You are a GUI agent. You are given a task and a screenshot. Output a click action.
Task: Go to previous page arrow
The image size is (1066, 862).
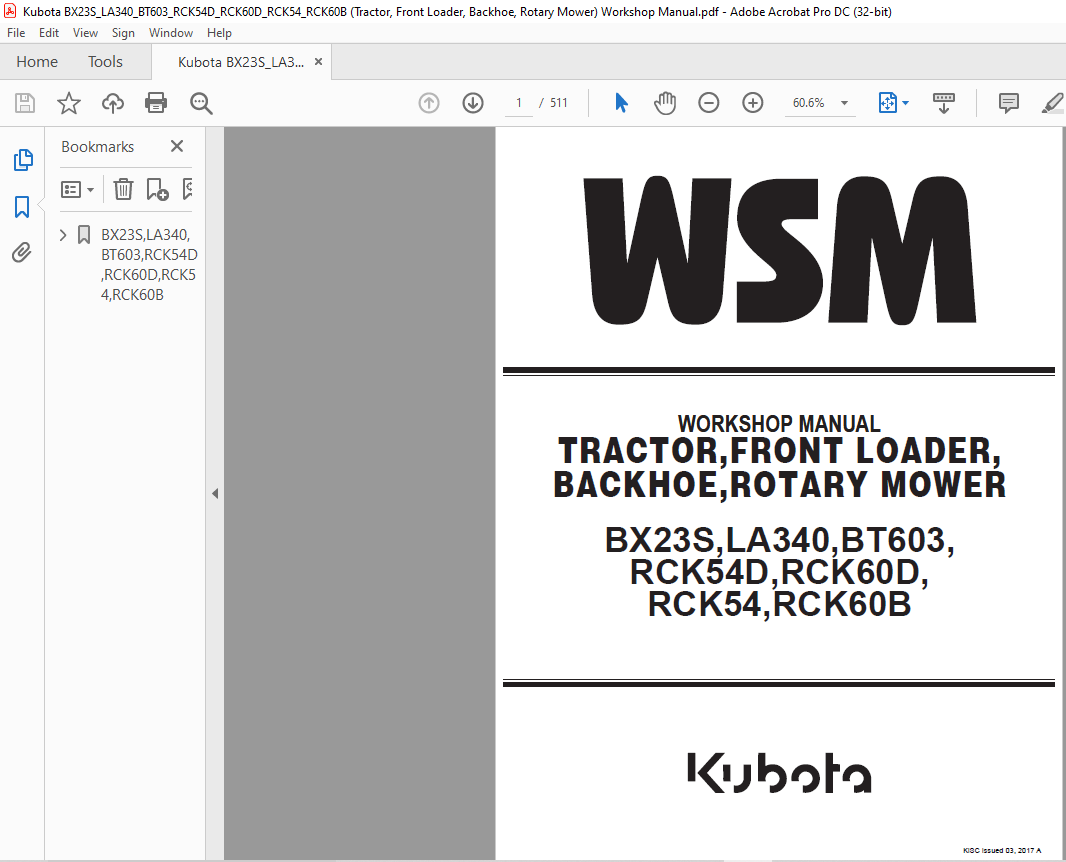coord(428,103)
